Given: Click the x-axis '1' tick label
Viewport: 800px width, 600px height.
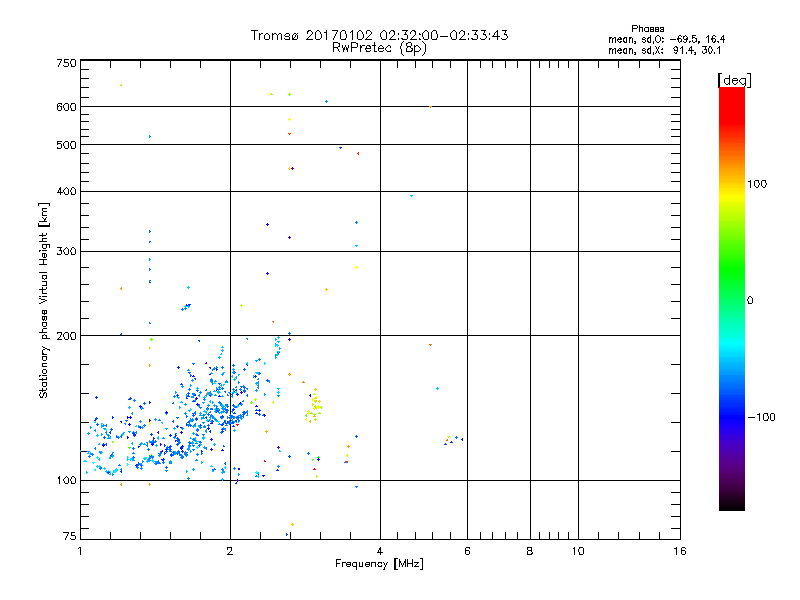Looking at the screenshot, I should (80, 551).
